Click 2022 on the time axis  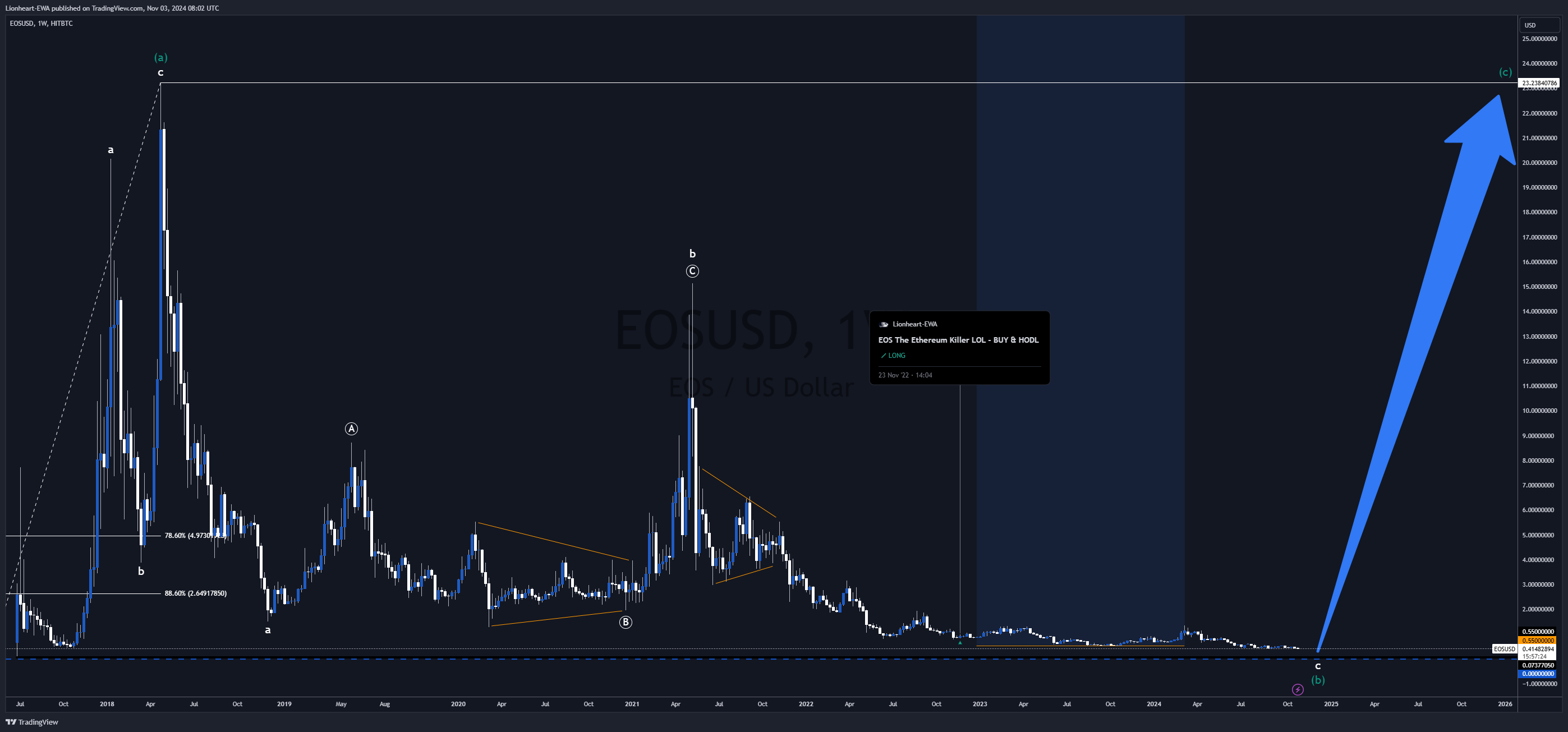click(806, 704)
